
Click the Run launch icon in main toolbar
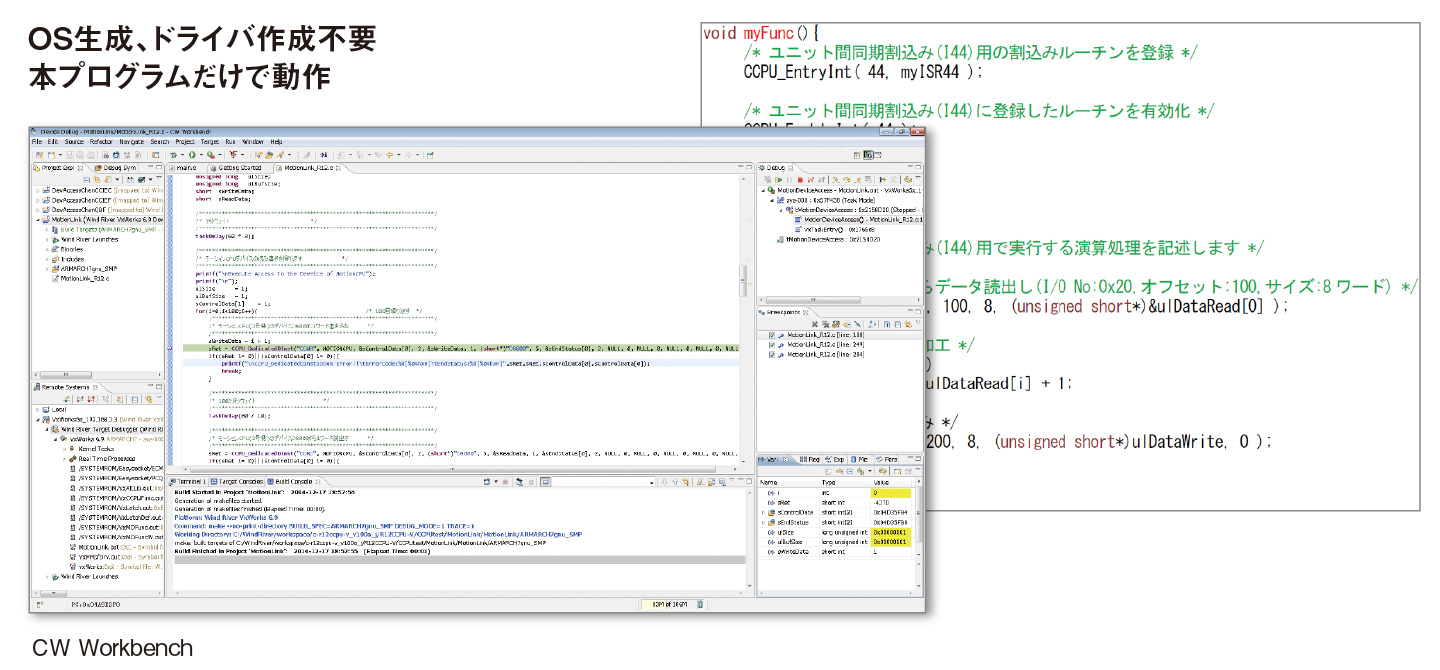point(192,155)
